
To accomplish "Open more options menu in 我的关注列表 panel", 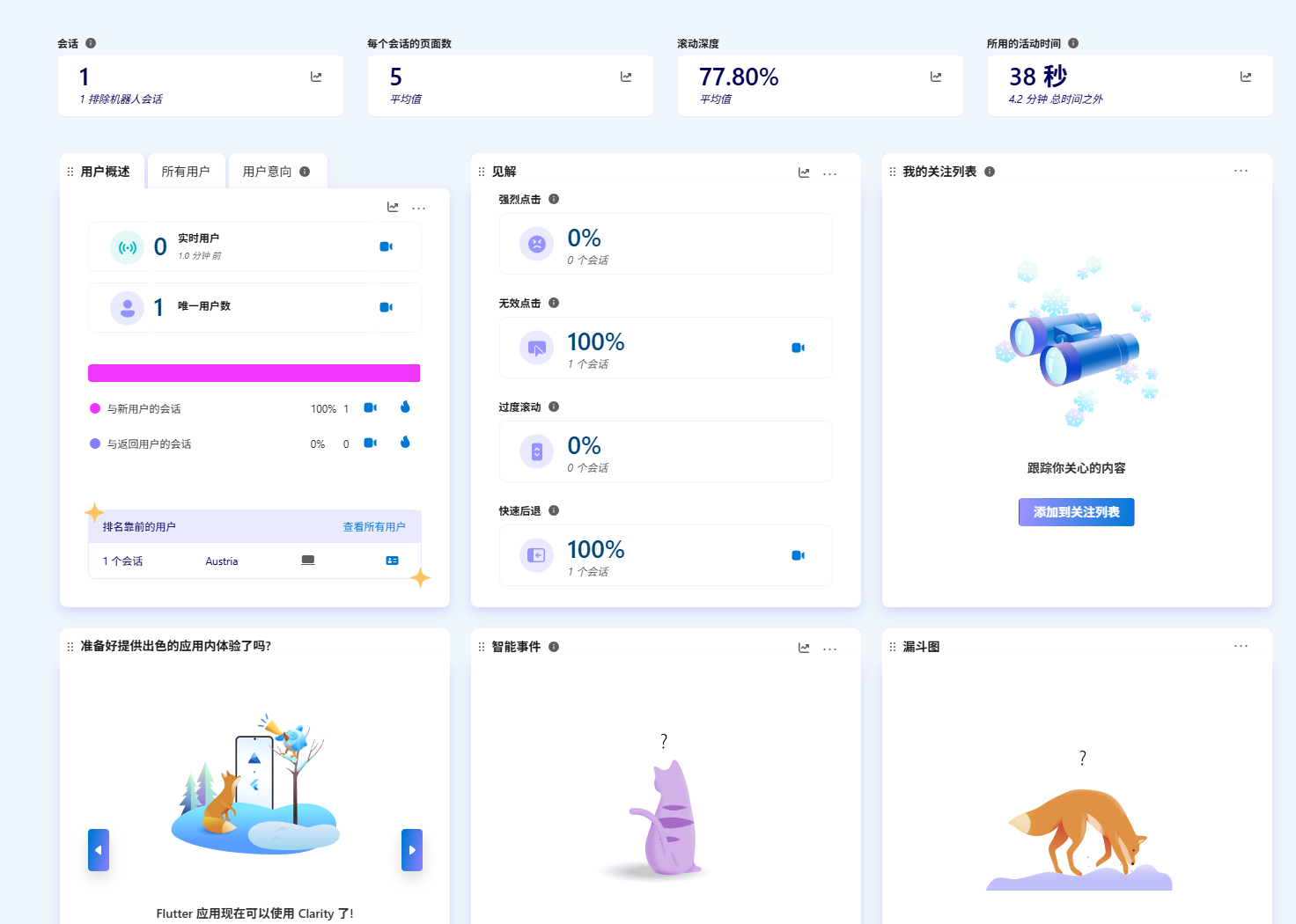I will (1241, 171).
